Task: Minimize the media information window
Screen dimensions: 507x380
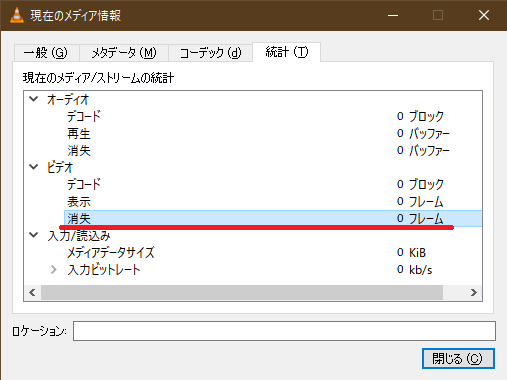Action: (393, 15)
